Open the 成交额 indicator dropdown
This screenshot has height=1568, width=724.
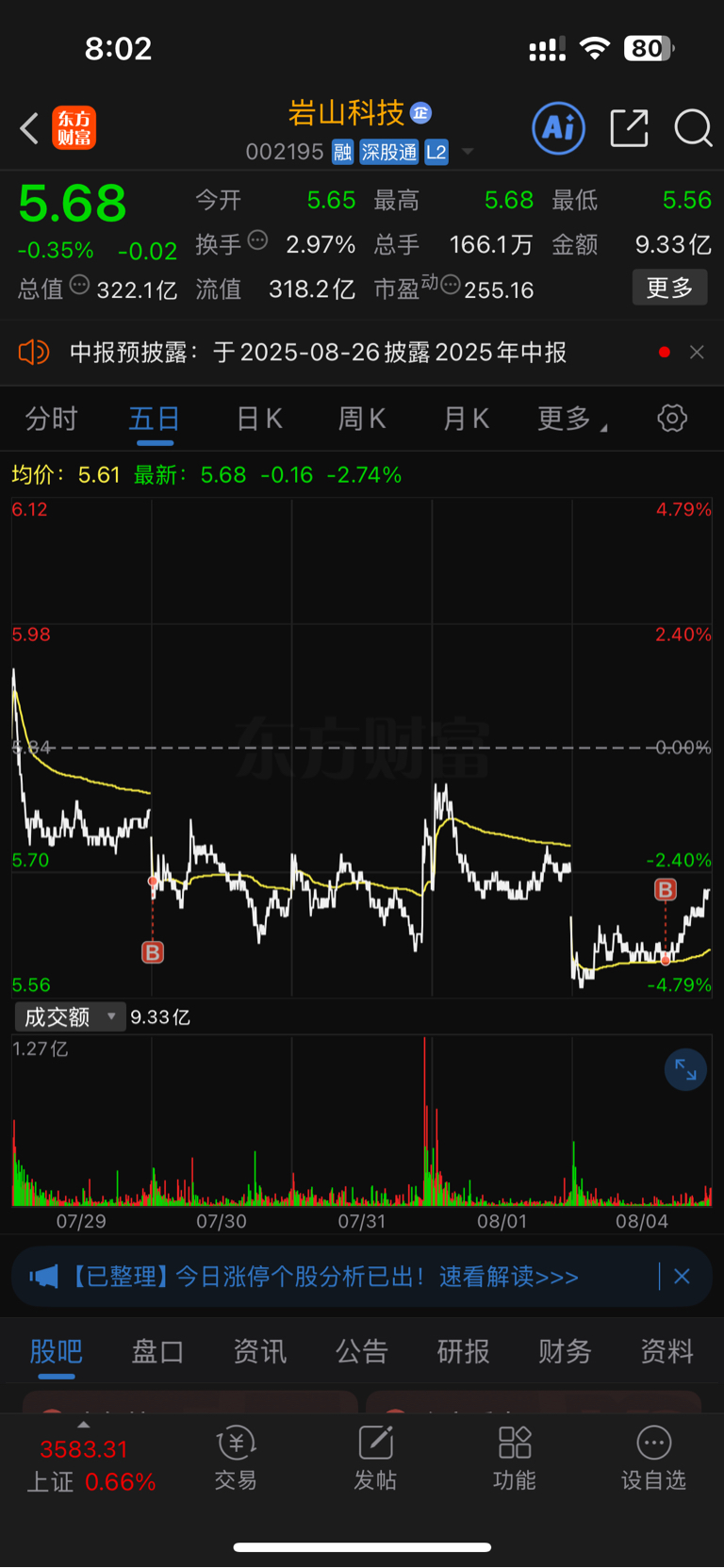tap(70, 1016)
